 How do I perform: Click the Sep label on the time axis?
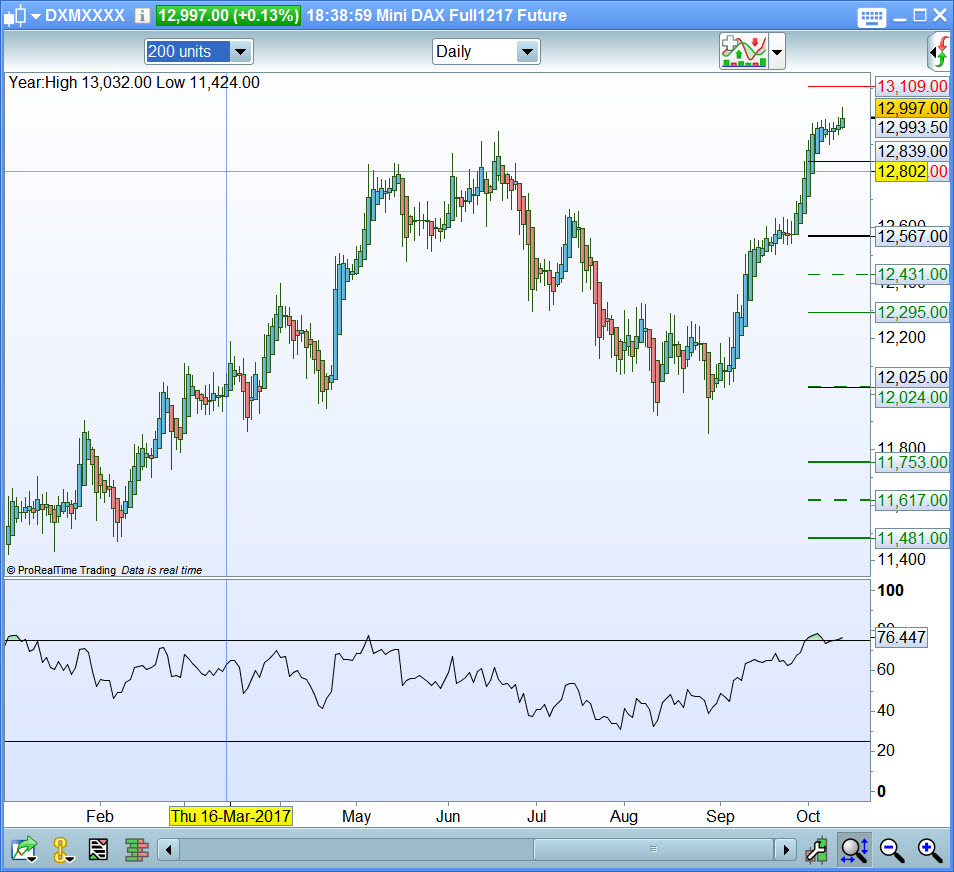pyautogui.click(x=720, y=816)
